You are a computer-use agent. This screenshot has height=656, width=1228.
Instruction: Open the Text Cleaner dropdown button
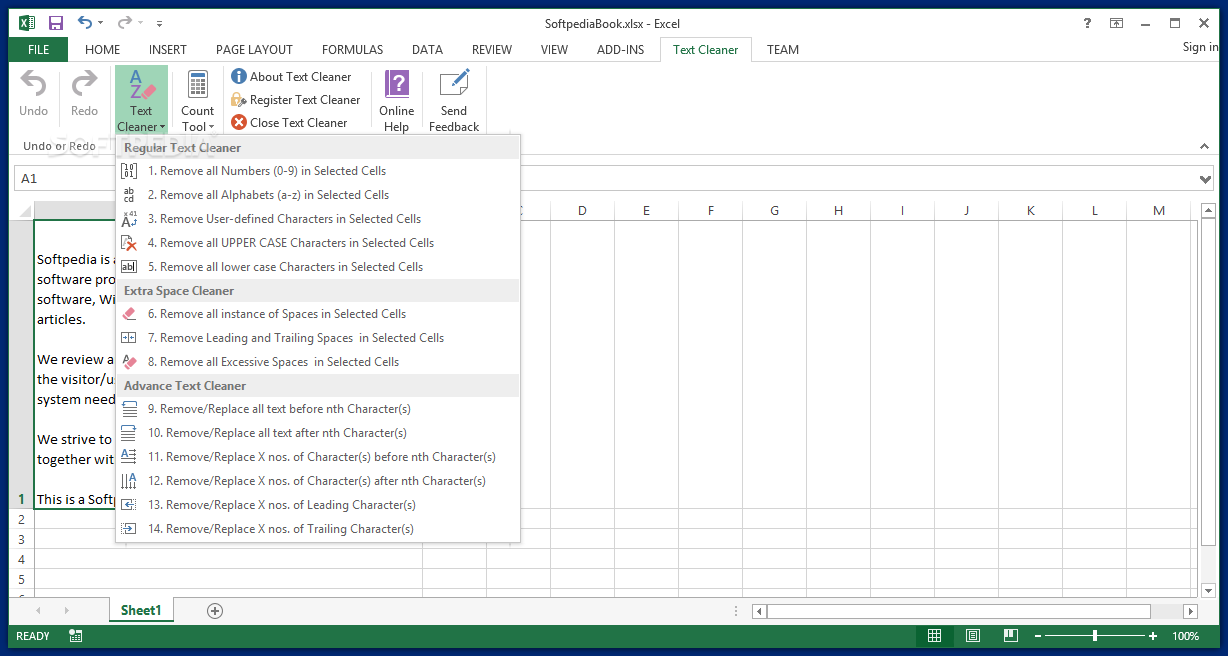[x=141, y=101]
